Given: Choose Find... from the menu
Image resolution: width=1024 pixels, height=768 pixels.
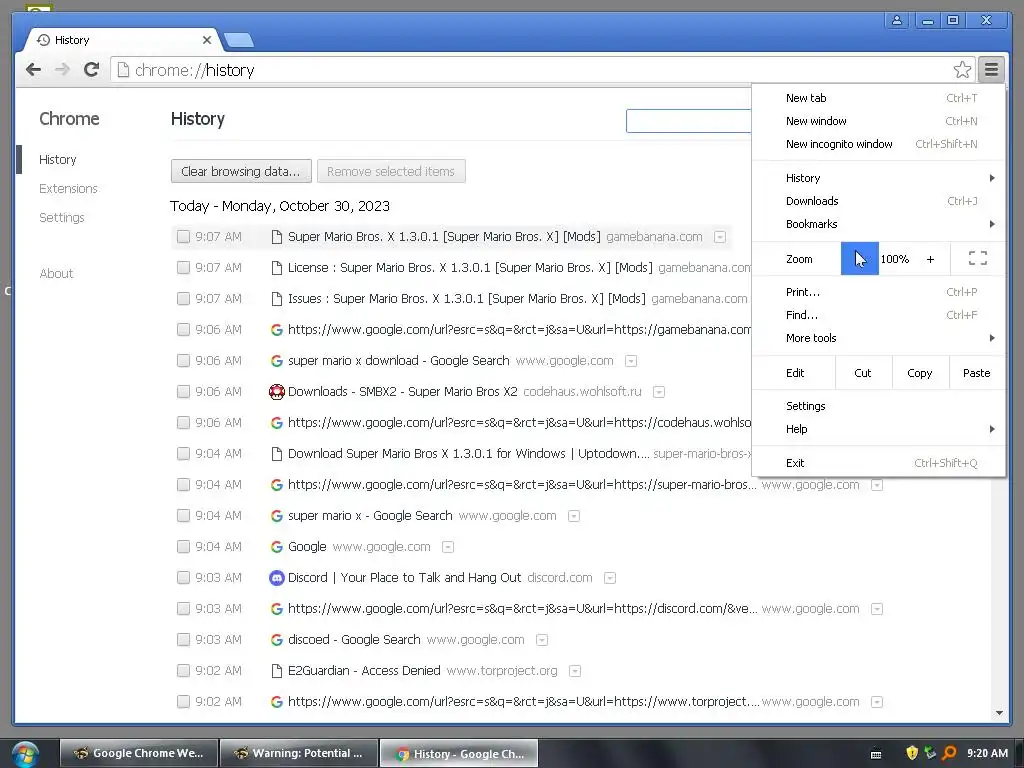Looking at the screenshot, I should 878,315.
